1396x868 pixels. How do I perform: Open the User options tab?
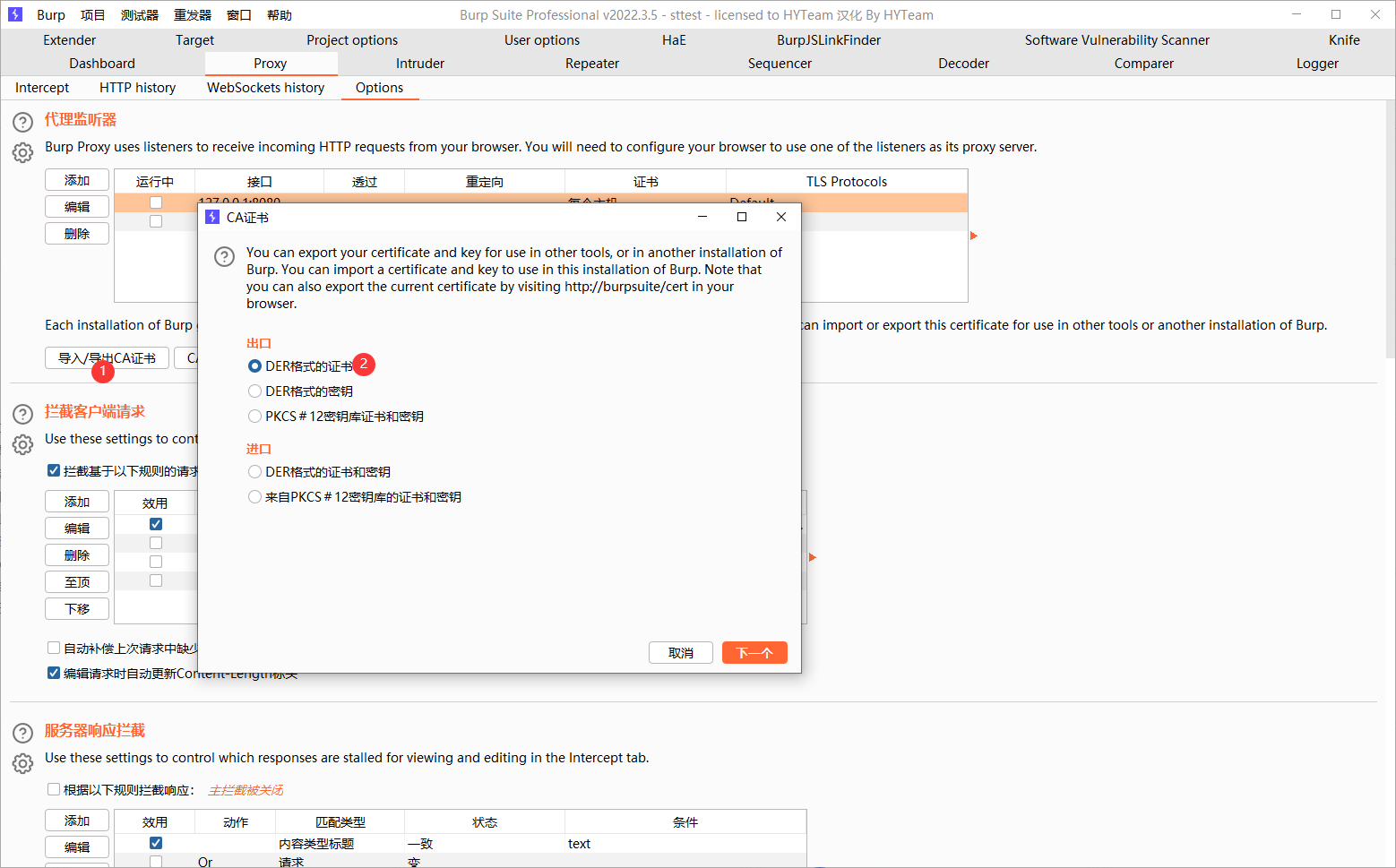542,40
